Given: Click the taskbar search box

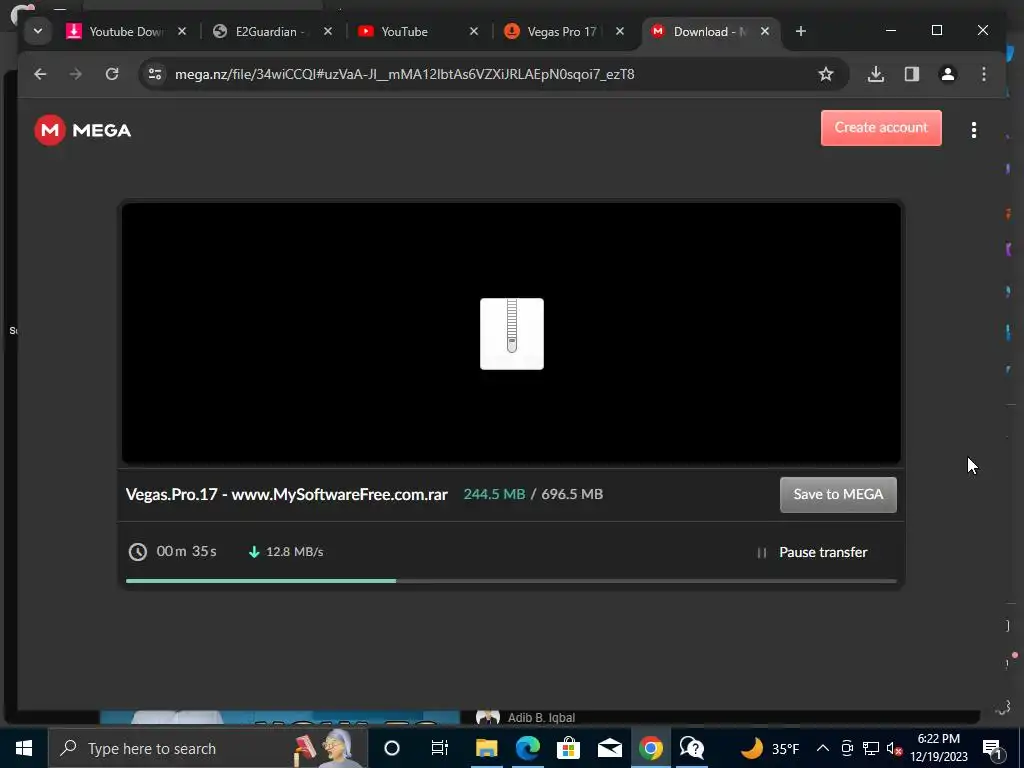Looking at the screenshot, I should coord(208,748).
